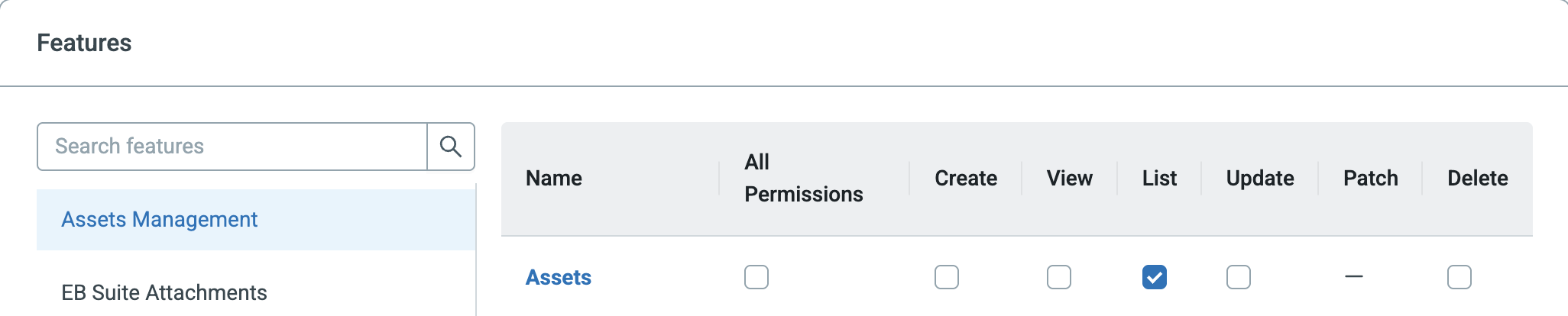
Task: Open the Assets feature link
Action: pos(559,277)
